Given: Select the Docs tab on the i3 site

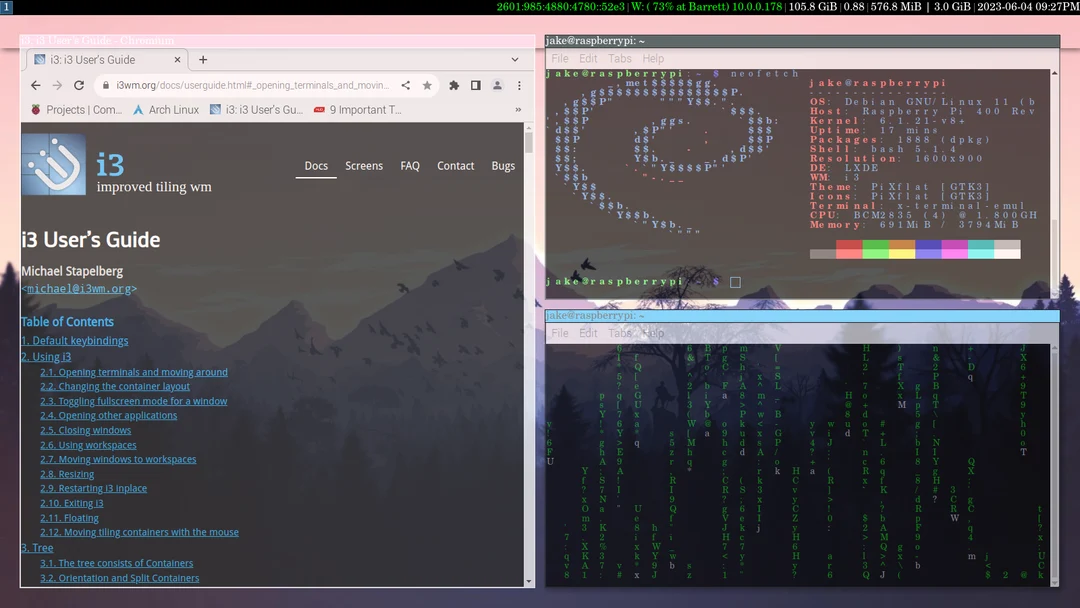Looking at the screenshot, I should [x=316, y=166].
